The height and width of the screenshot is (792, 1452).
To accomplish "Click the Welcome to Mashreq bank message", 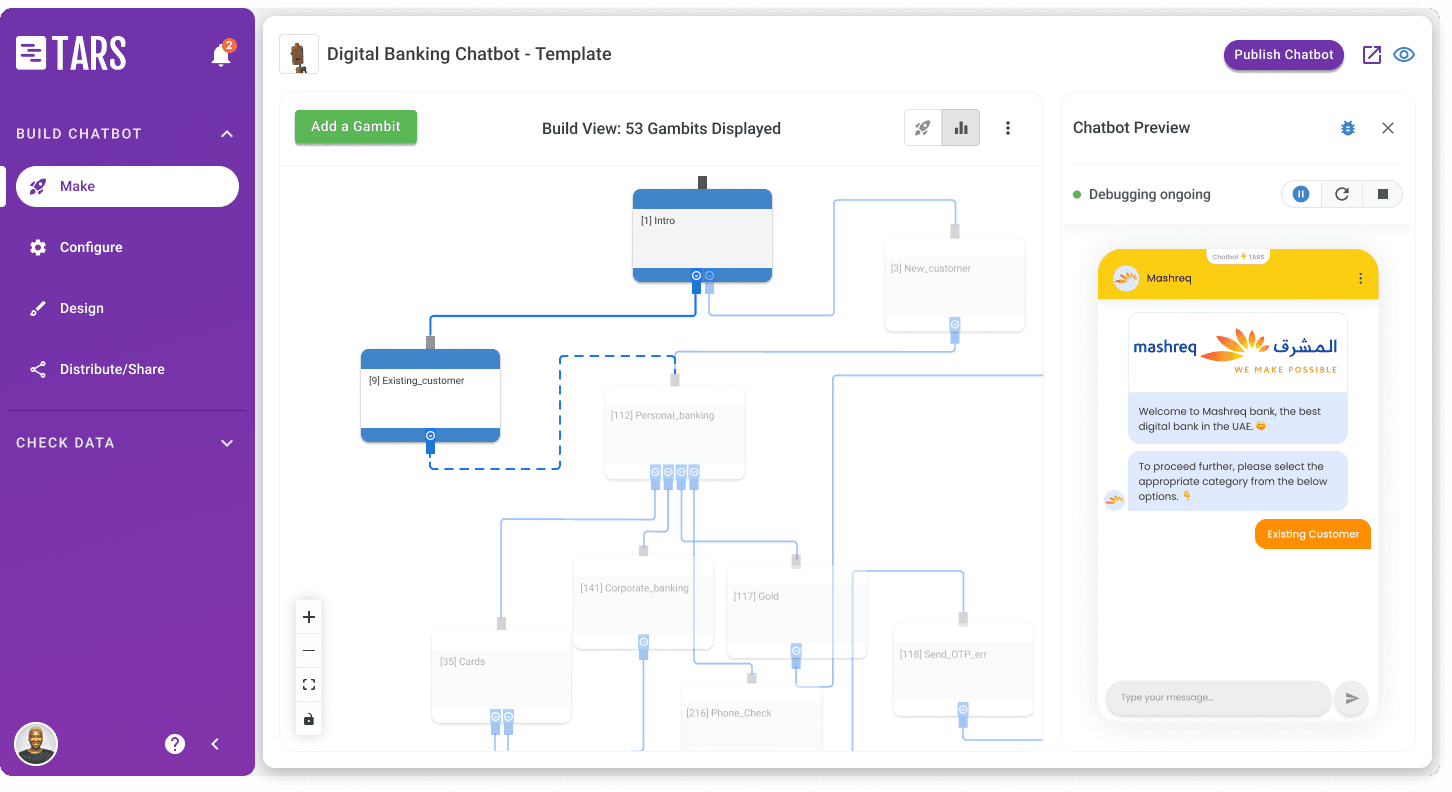I will pyautogui.click(x=1238, y=418).
